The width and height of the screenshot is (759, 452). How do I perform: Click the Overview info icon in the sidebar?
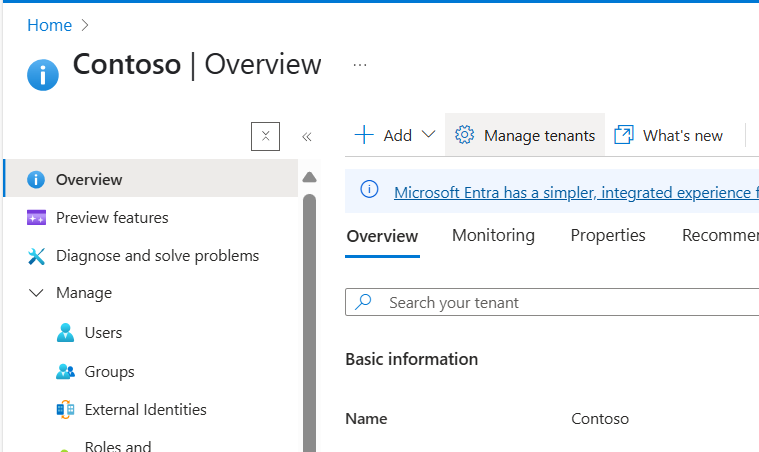[x=36, y=180]
